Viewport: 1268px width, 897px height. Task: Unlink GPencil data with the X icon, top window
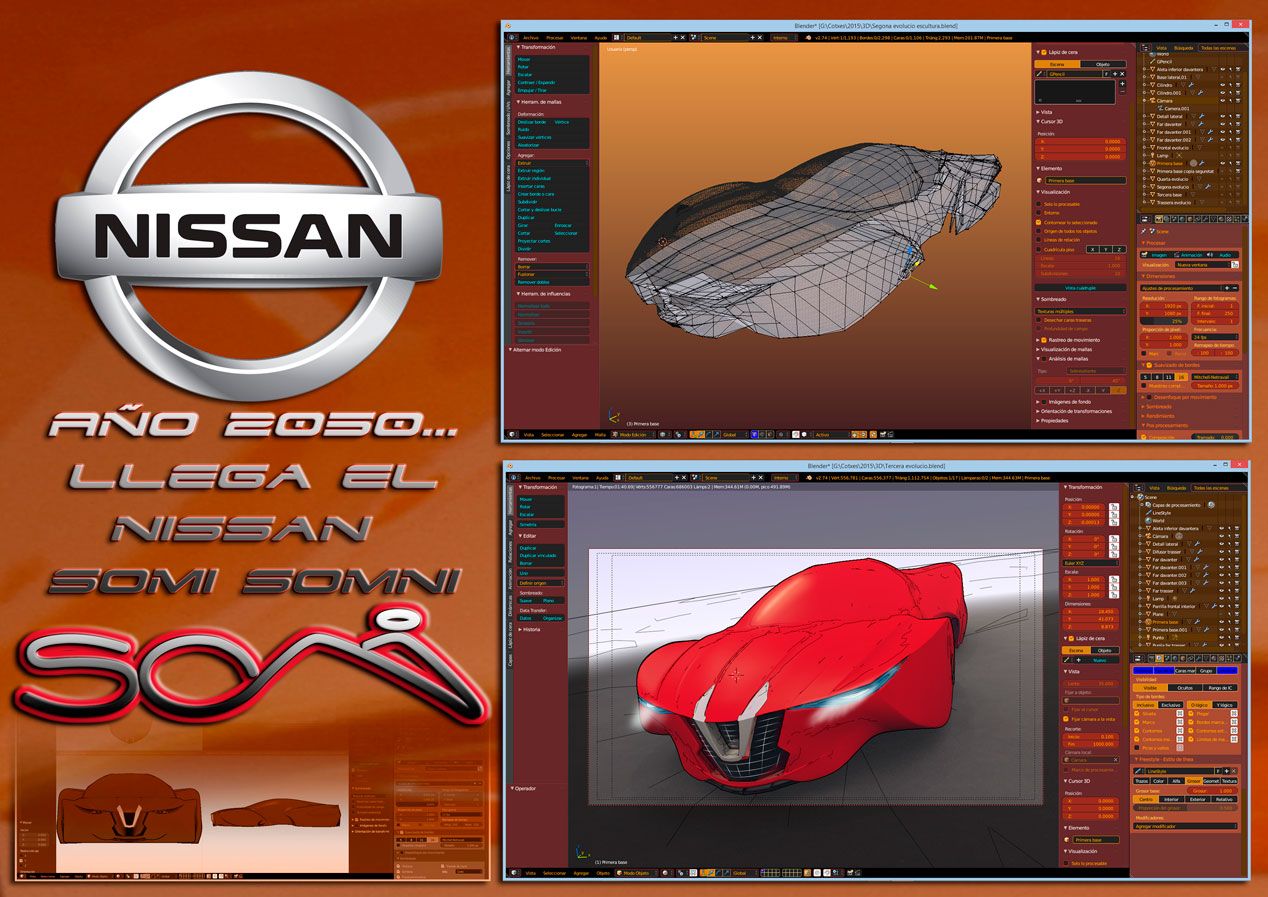(x=1122, y=74)
